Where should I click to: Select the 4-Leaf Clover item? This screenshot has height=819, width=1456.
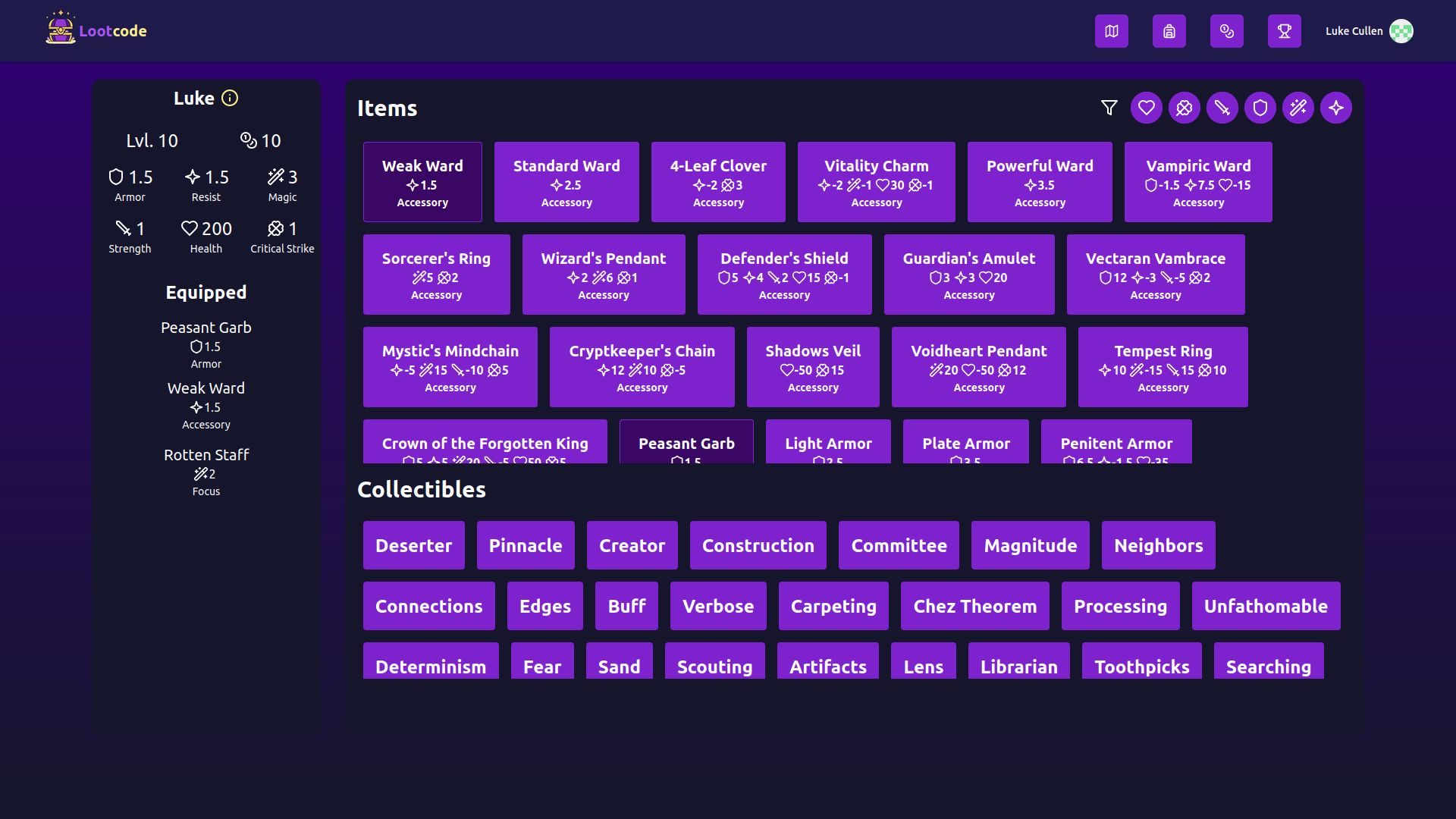pyautogui.click(x=718, y=182)
